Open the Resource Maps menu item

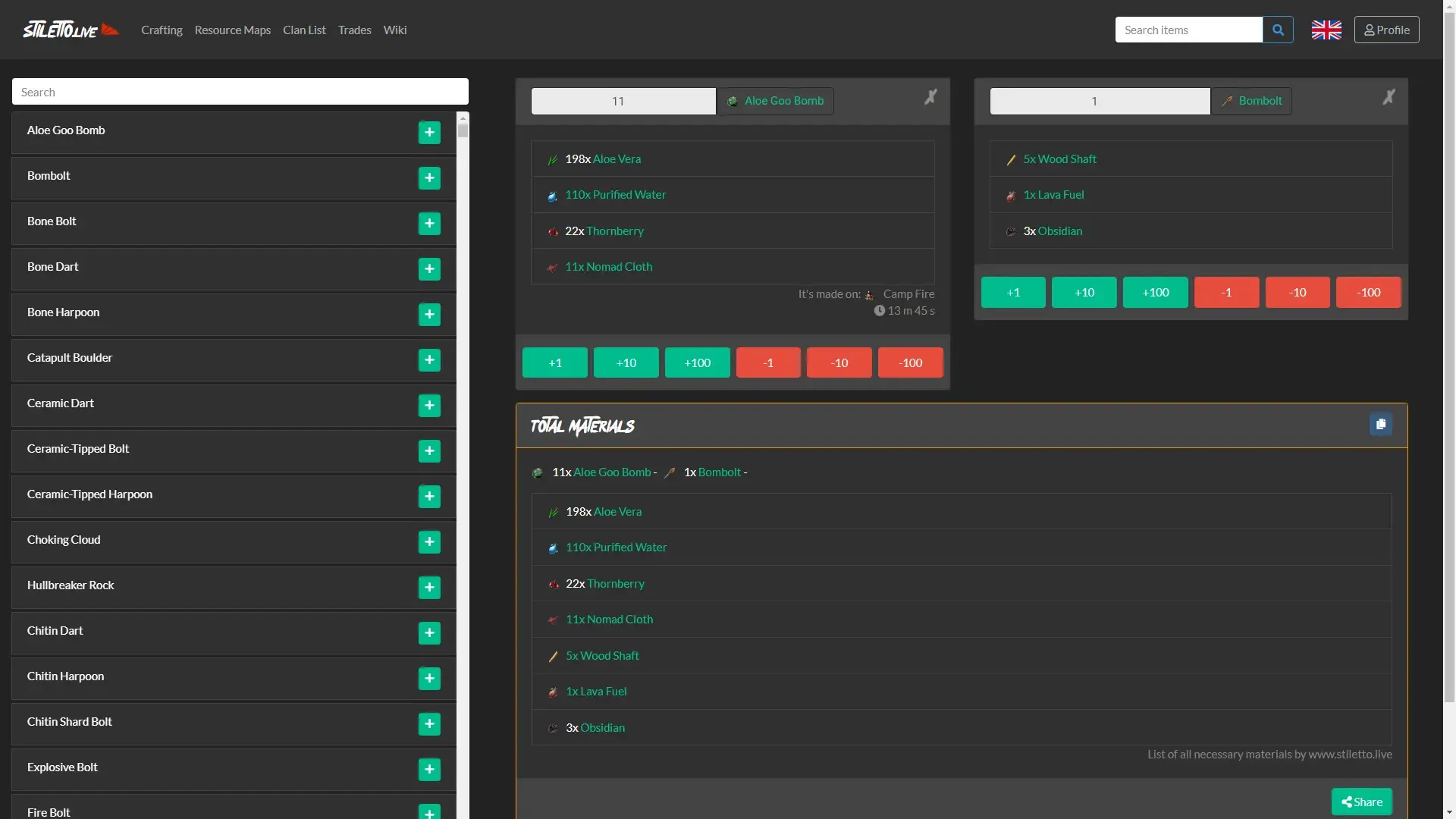(232, 30)
